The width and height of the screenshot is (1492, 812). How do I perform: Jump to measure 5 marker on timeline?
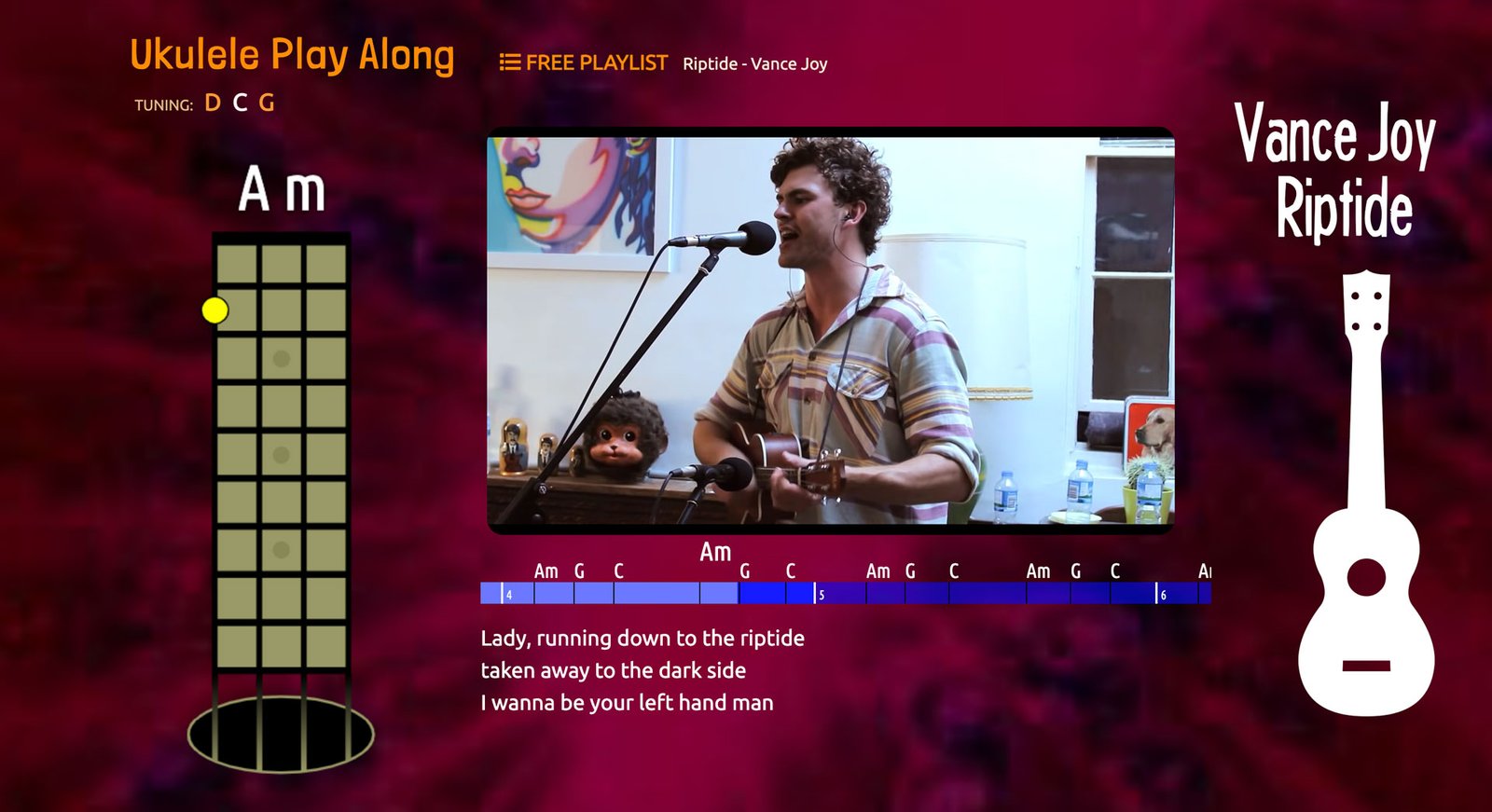click(819, 594)
